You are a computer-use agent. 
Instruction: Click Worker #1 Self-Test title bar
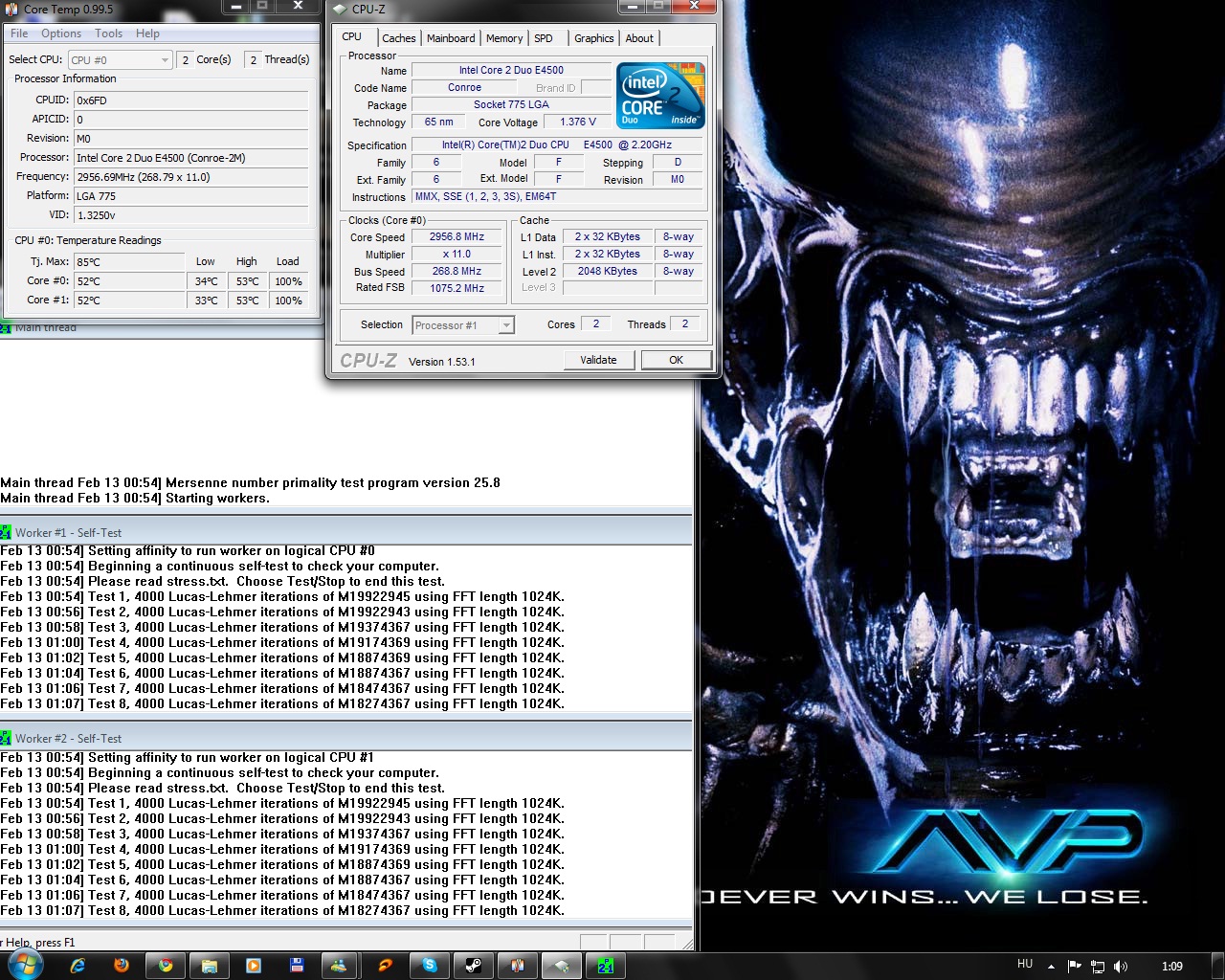coord(345,532)
